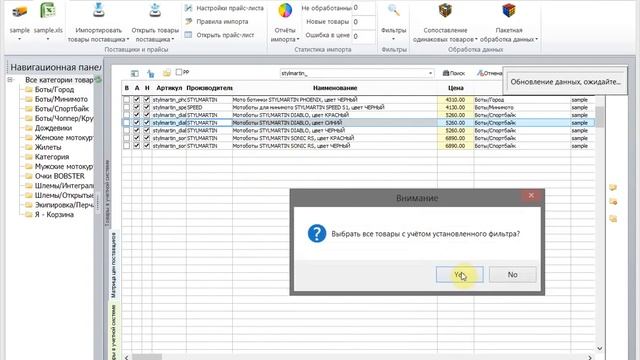Toggle the PP checkbox in the table toolbar

pos(179,72)
